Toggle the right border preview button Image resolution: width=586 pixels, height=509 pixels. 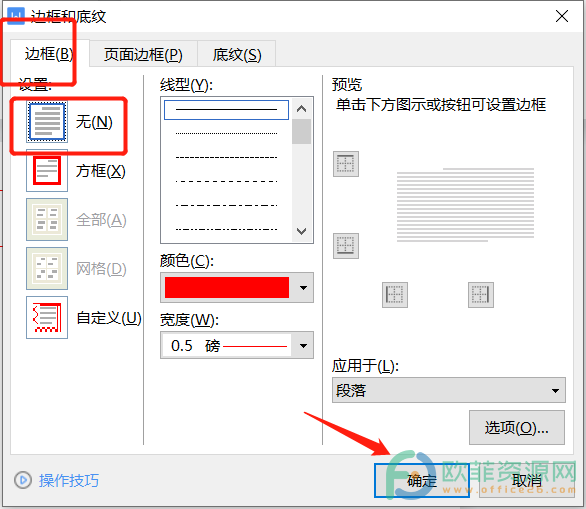[x=481, y=295]
